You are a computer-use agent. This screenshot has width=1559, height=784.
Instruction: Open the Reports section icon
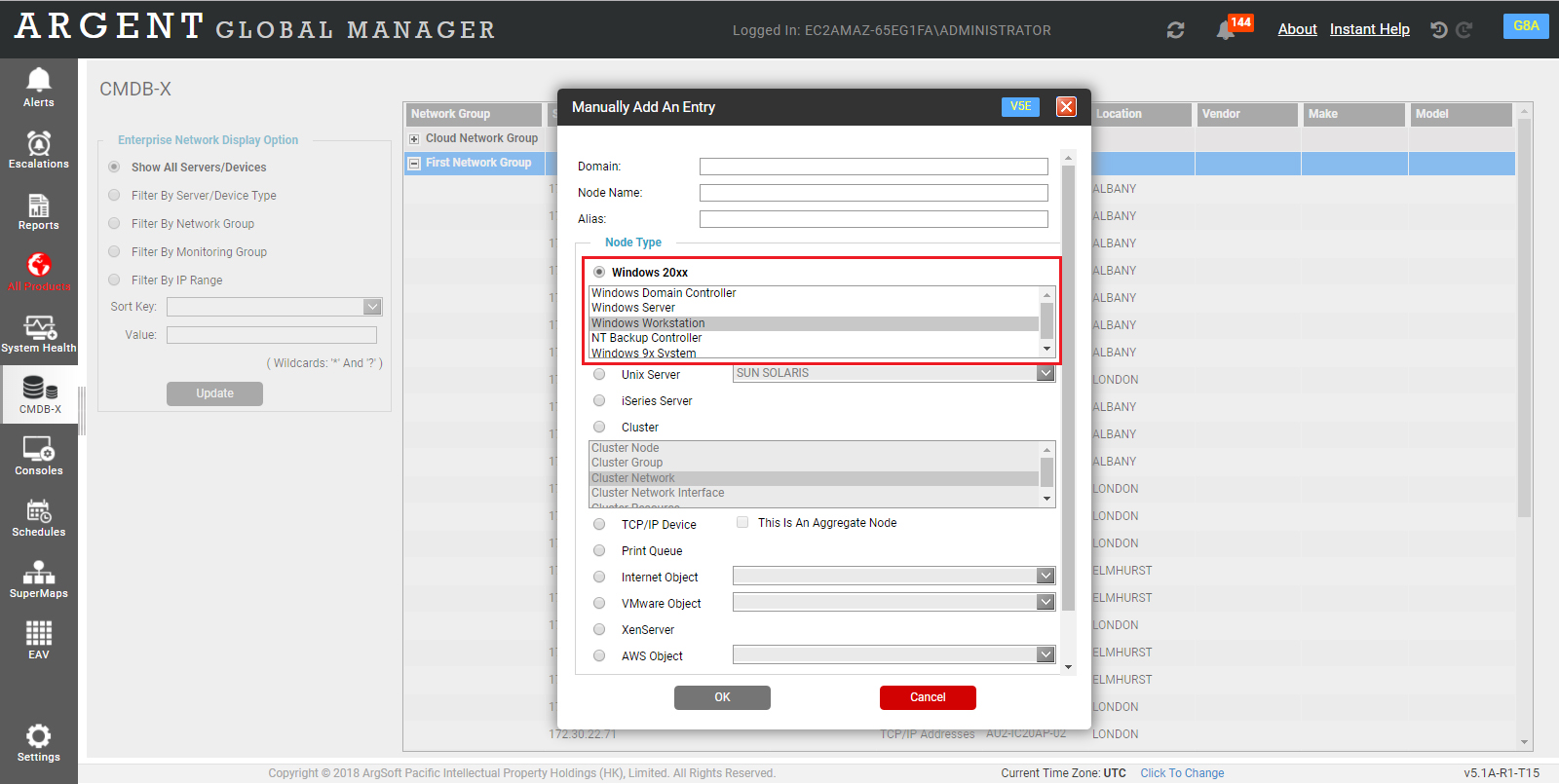39,211
